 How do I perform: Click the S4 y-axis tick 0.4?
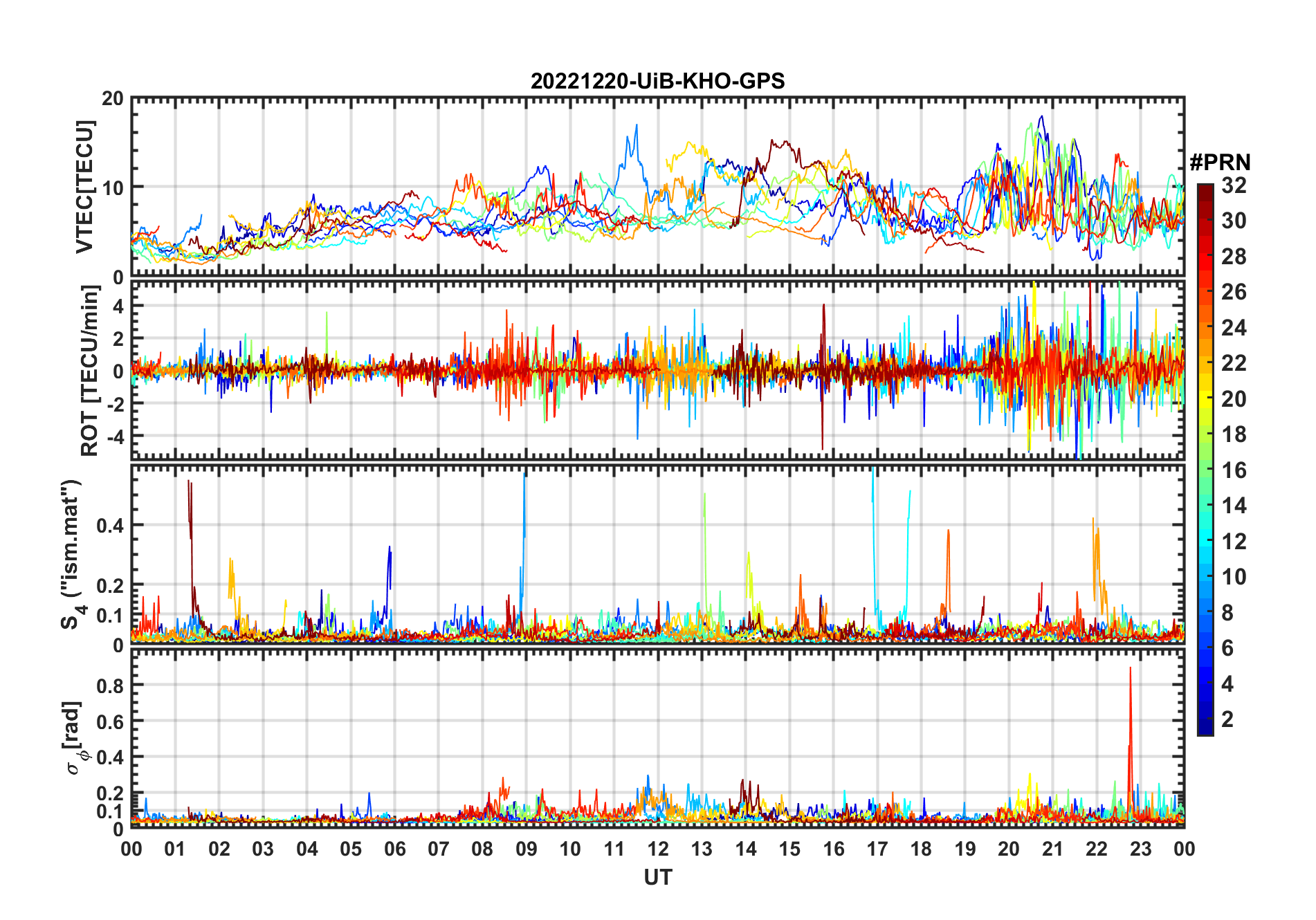coord(110,526)
